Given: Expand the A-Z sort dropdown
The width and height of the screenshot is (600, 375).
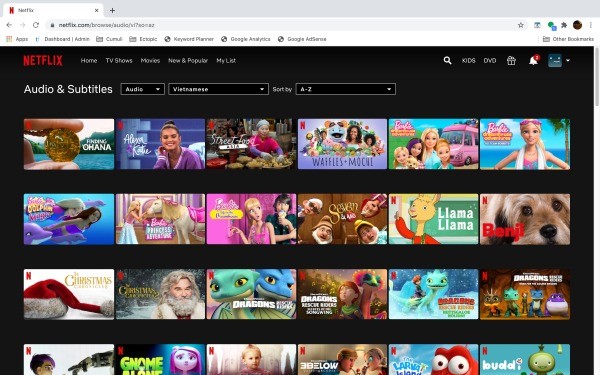Looking at the screenshot, I should click(x=346, y=89).
